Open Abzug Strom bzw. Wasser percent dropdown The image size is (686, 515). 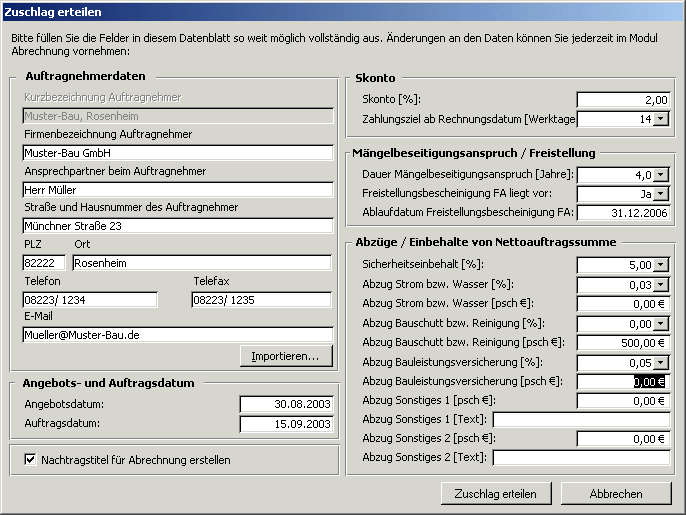(660, 285)
